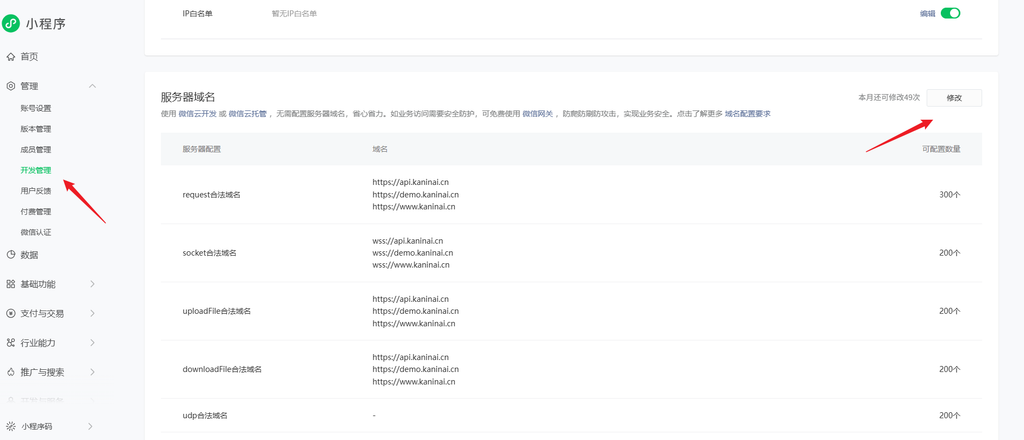Open the 微信网关 link
This screenshot has width=1024, height=440.
(537, 114)
